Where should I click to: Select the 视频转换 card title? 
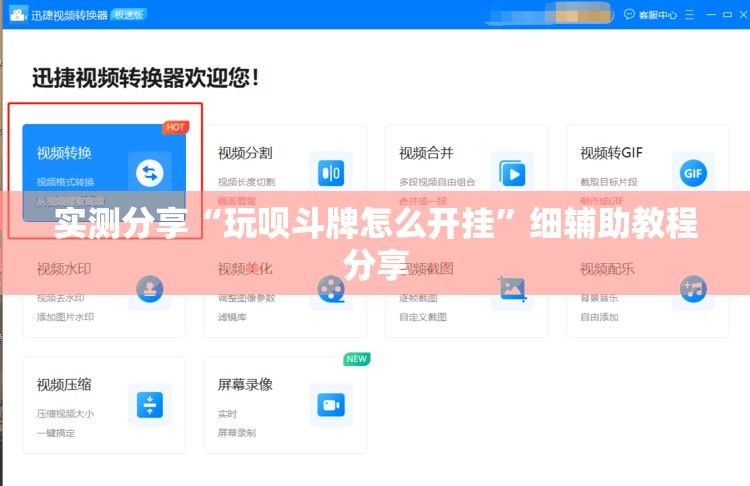pyautogui.click(x=64, y=153)
